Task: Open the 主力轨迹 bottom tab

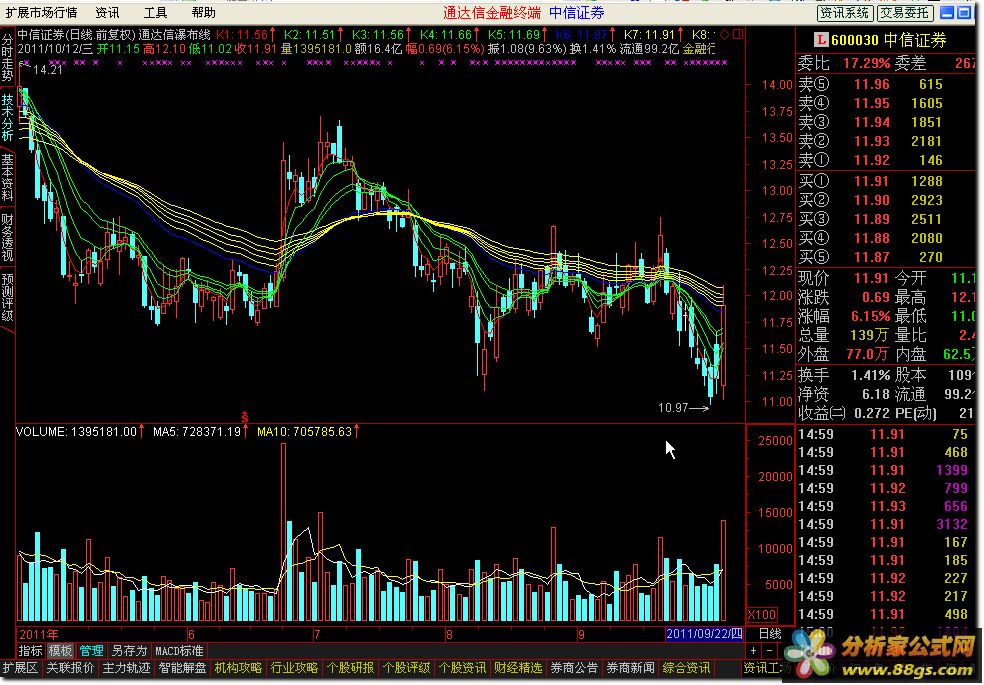Action: [127, 669]
